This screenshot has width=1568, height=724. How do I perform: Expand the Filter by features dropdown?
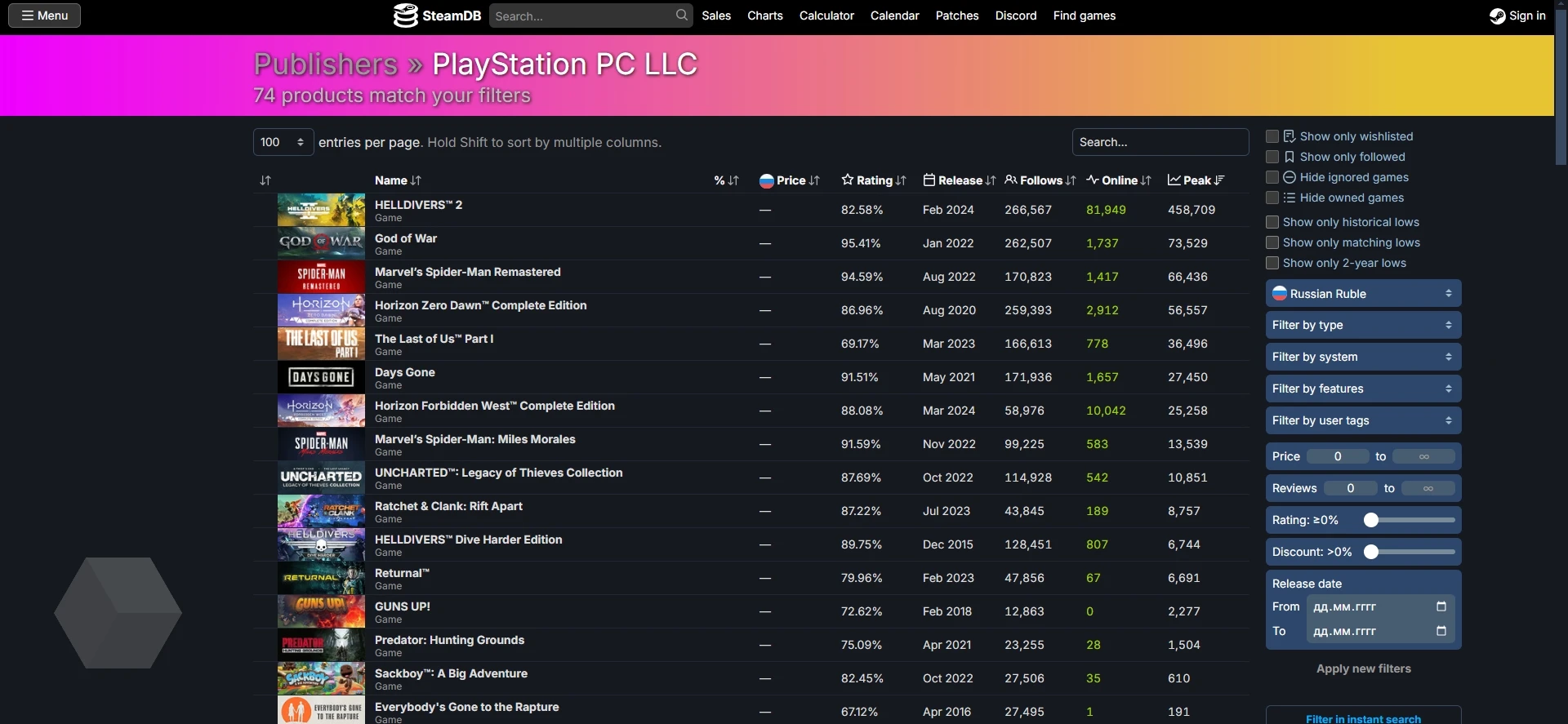click(1363, 389)
